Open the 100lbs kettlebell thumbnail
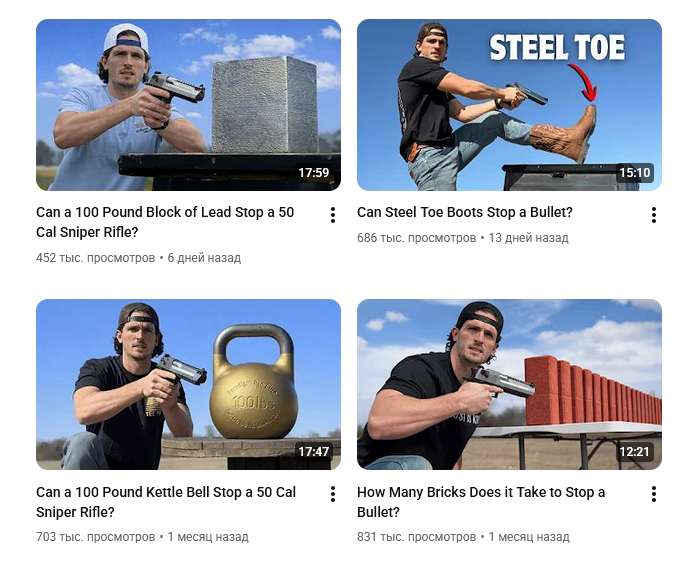 point(188,384)
